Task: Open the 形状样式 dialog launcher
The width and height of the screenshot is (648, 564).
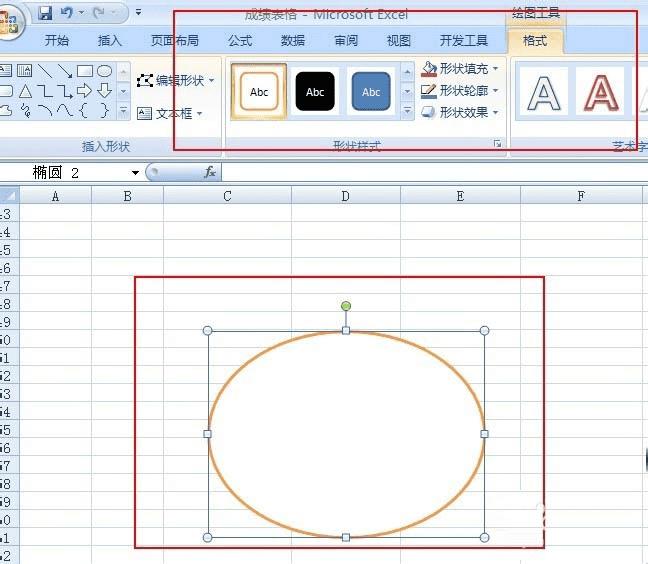Action: tap(498, 143)
